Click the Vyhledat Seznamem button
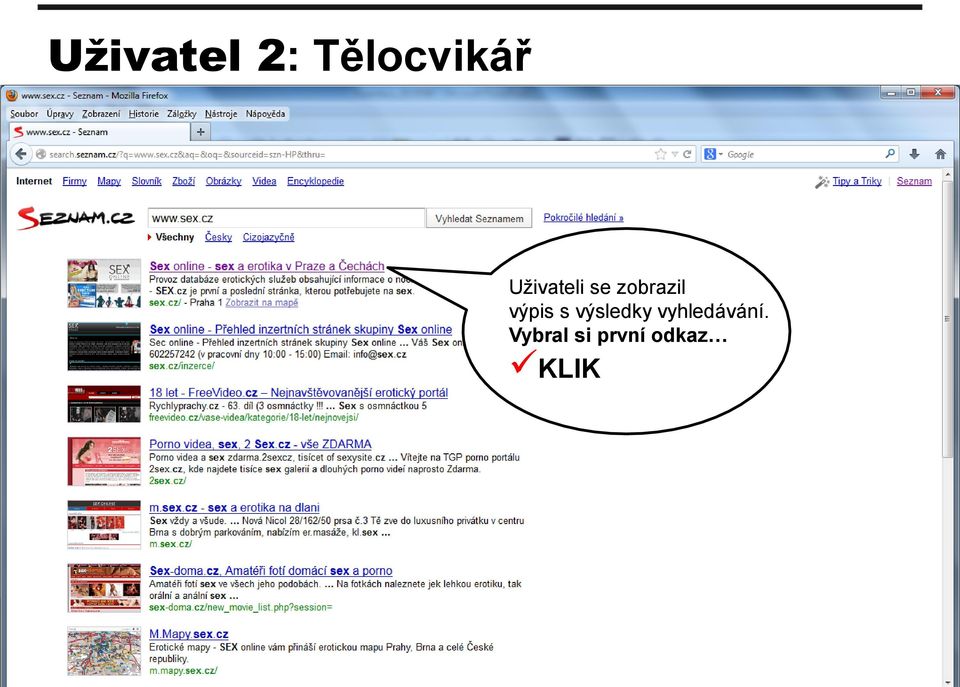The width and height of the screenshot is (960, 687). click(479, 219)
